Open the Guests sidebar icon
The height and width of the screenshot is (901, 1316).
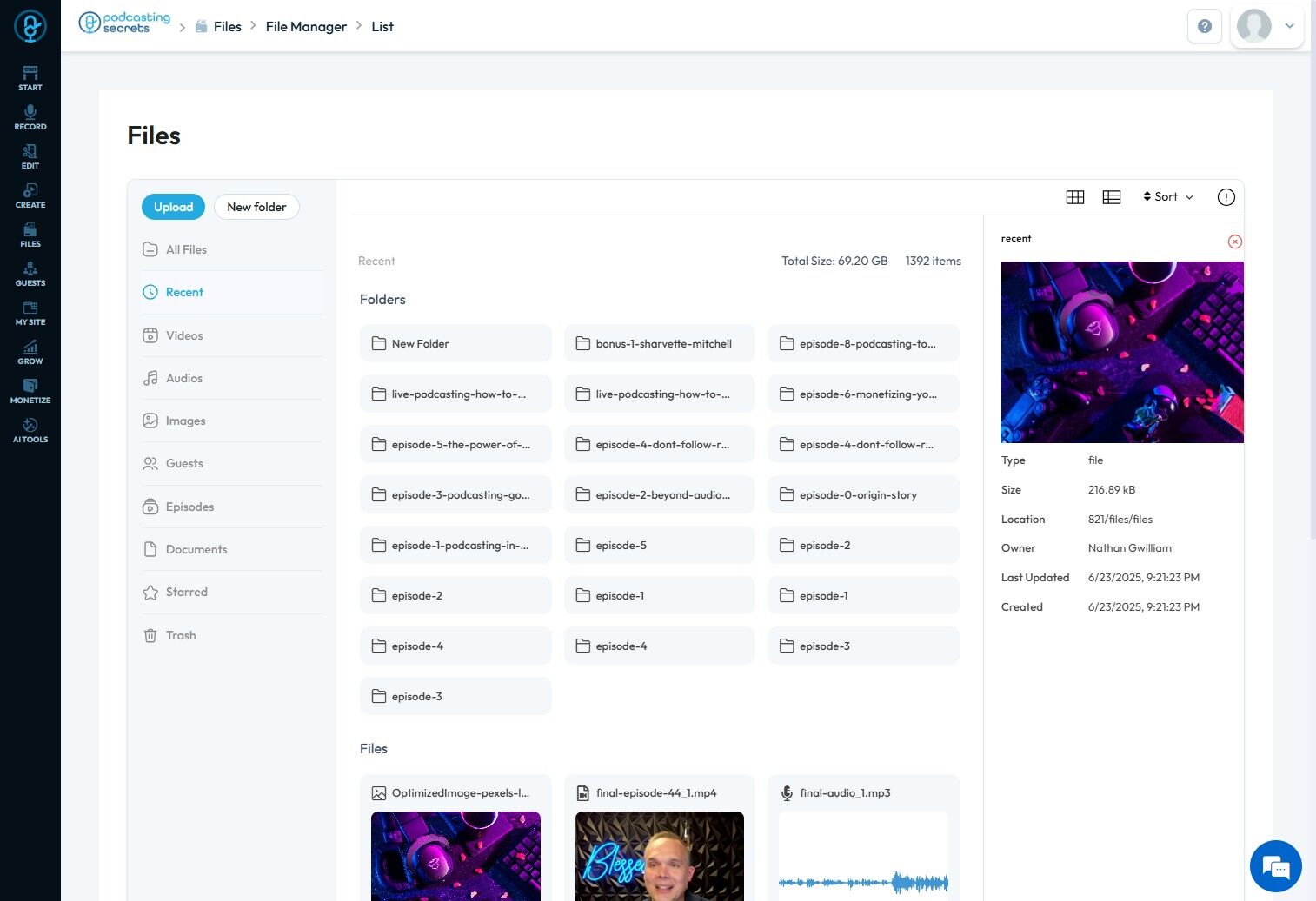click(x=30, y=274)
